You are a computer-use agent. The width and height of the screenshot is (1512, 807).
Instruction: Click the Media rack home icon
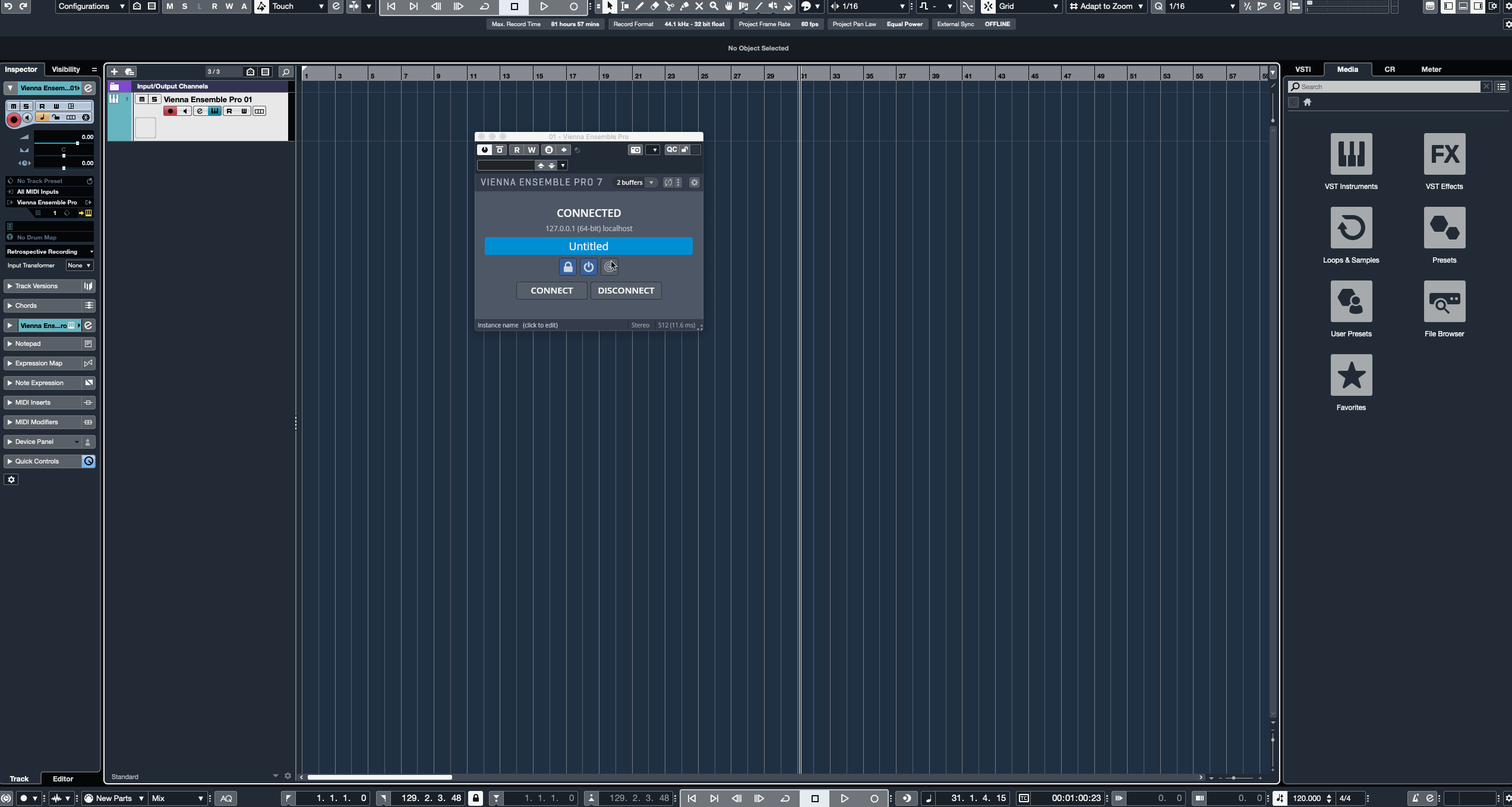tap(1307, 102)
